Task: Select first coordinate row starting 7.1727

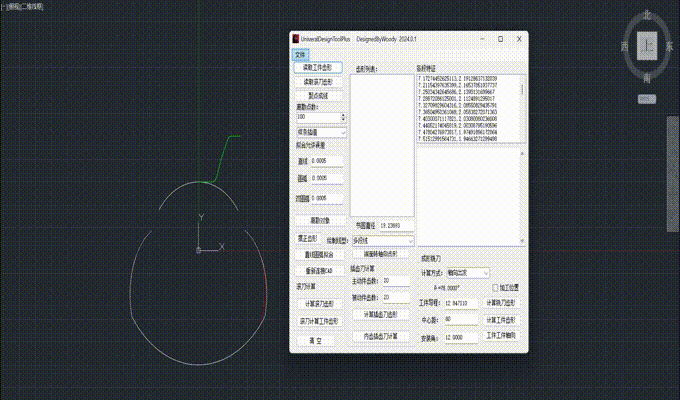Action: [458, 79]
